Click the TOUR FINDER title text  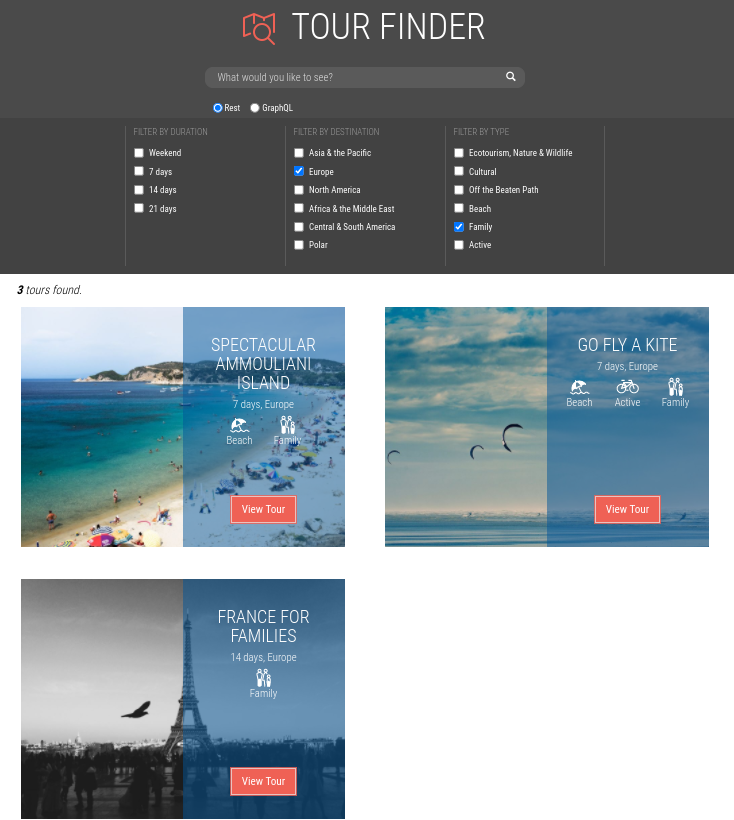(388, 27)
